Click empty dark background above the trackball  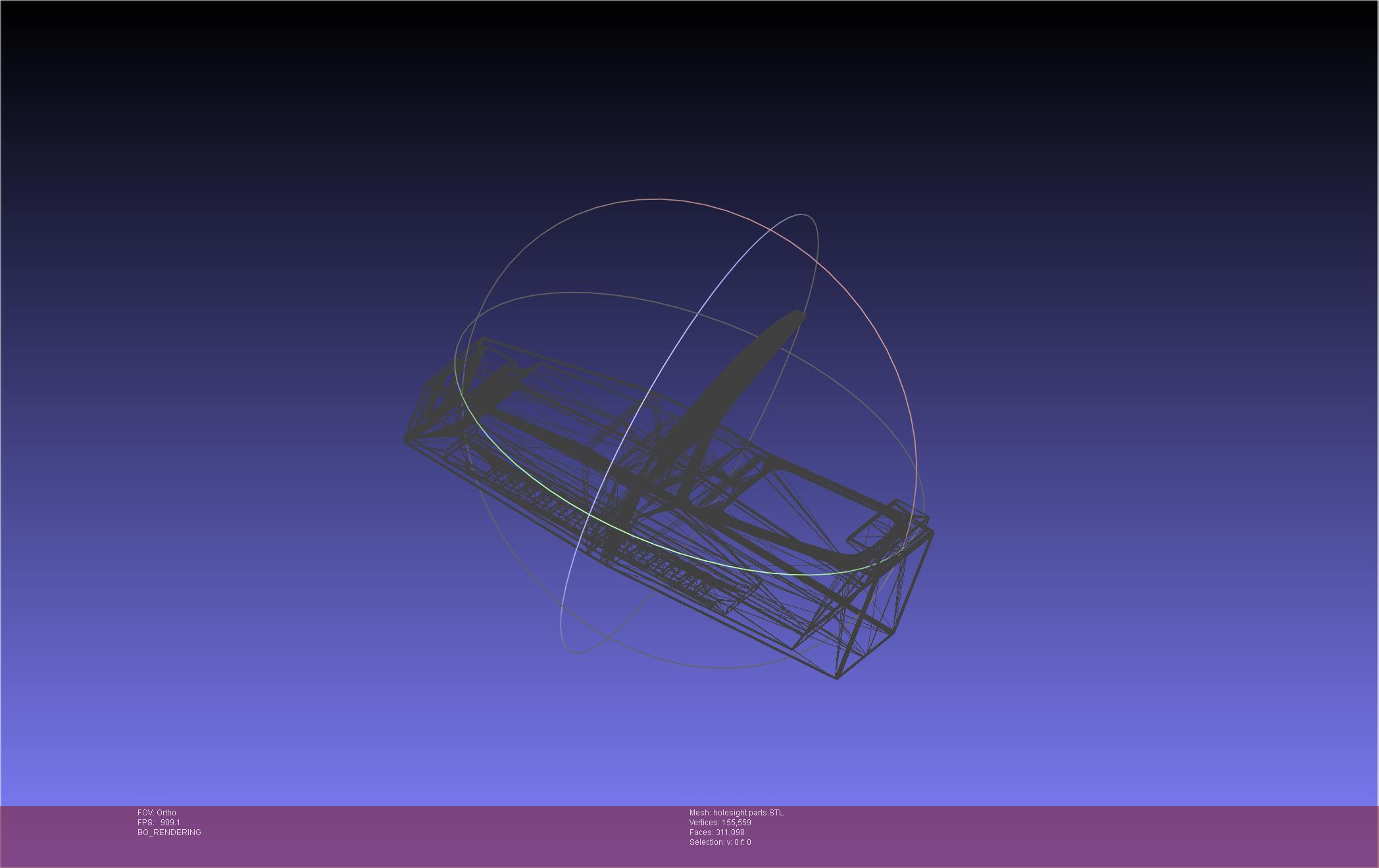(x=658, y=99)
